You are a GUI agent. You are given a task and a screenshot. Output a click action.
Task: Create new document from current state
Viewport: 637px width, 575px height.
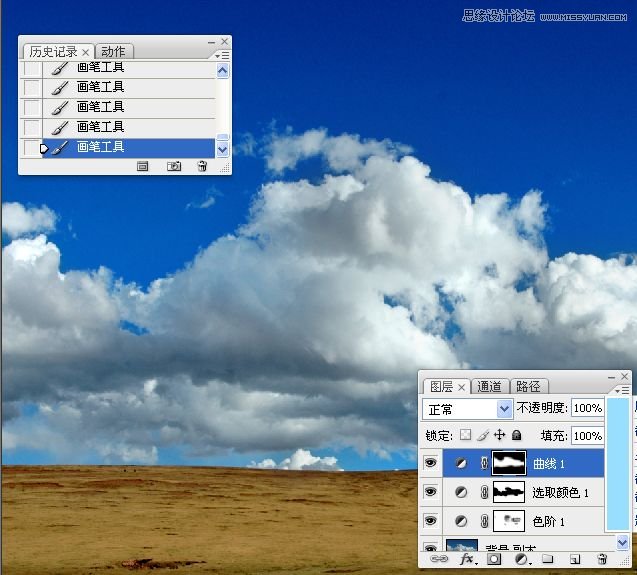[x=143, y=166]
